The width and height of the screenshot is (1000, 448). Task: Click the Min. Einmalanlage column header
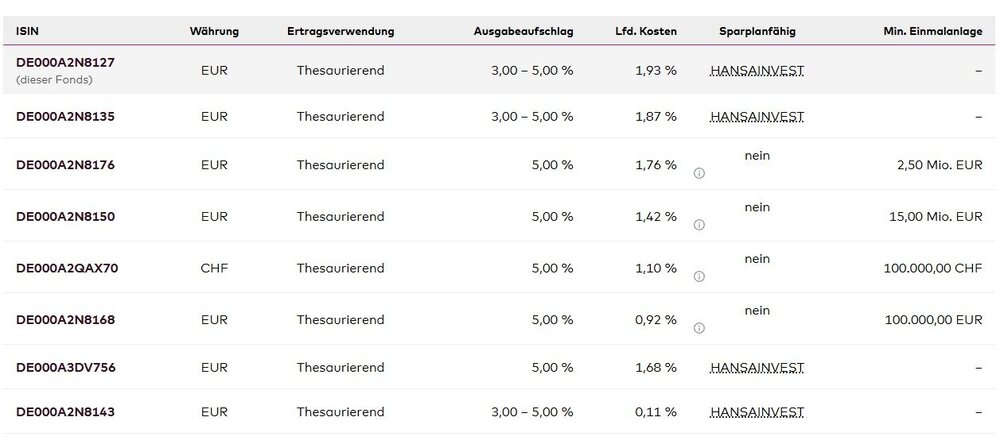click(932, 31)
